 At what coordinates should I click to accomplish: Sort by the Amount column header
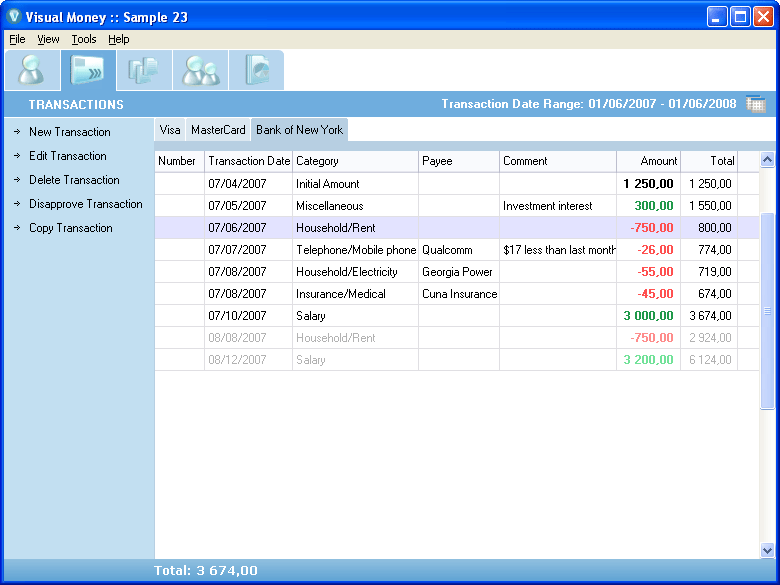(x=648, y=161)
